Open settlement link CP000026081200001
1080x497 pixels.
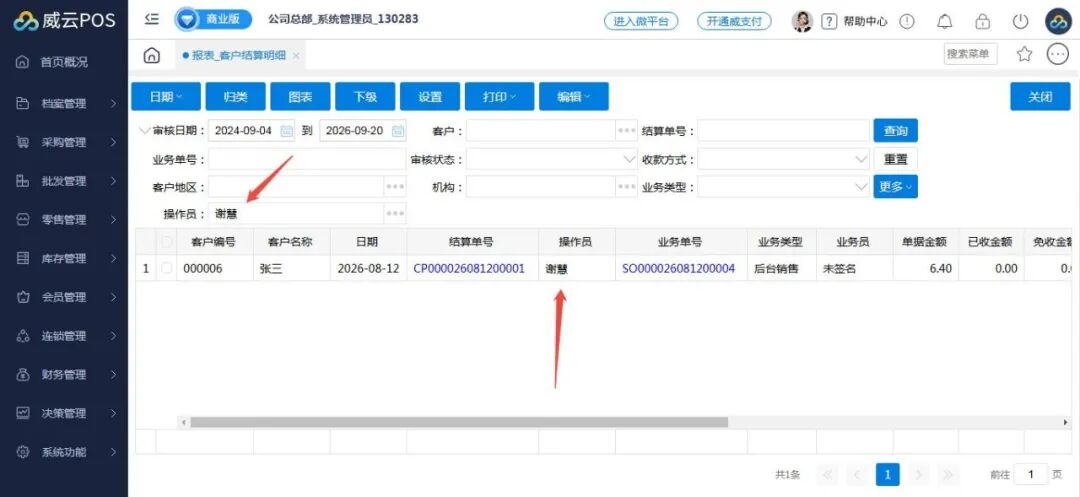pyautogui.click(x=469, y=269)
